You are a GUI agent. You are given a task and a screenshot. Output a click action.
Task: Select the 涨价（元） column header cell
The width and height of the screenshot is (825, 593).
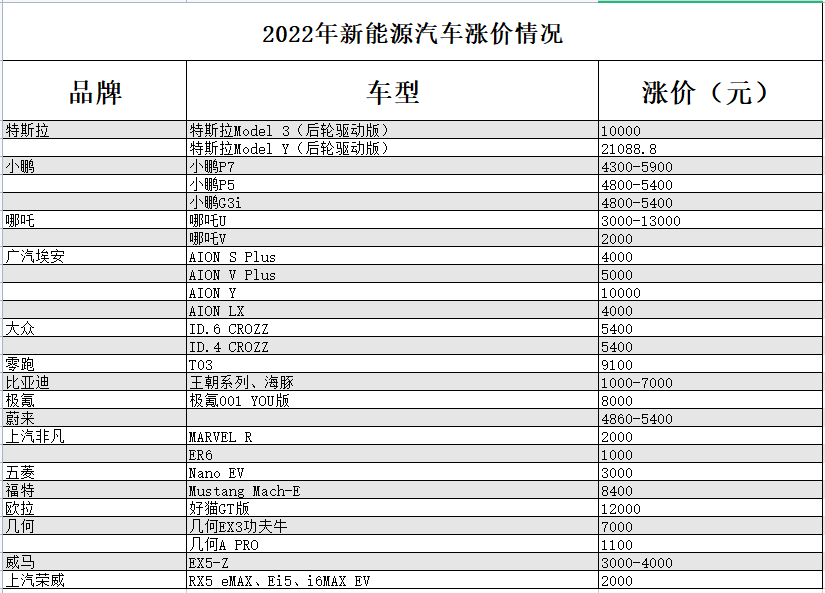click(x=708, y=93)
